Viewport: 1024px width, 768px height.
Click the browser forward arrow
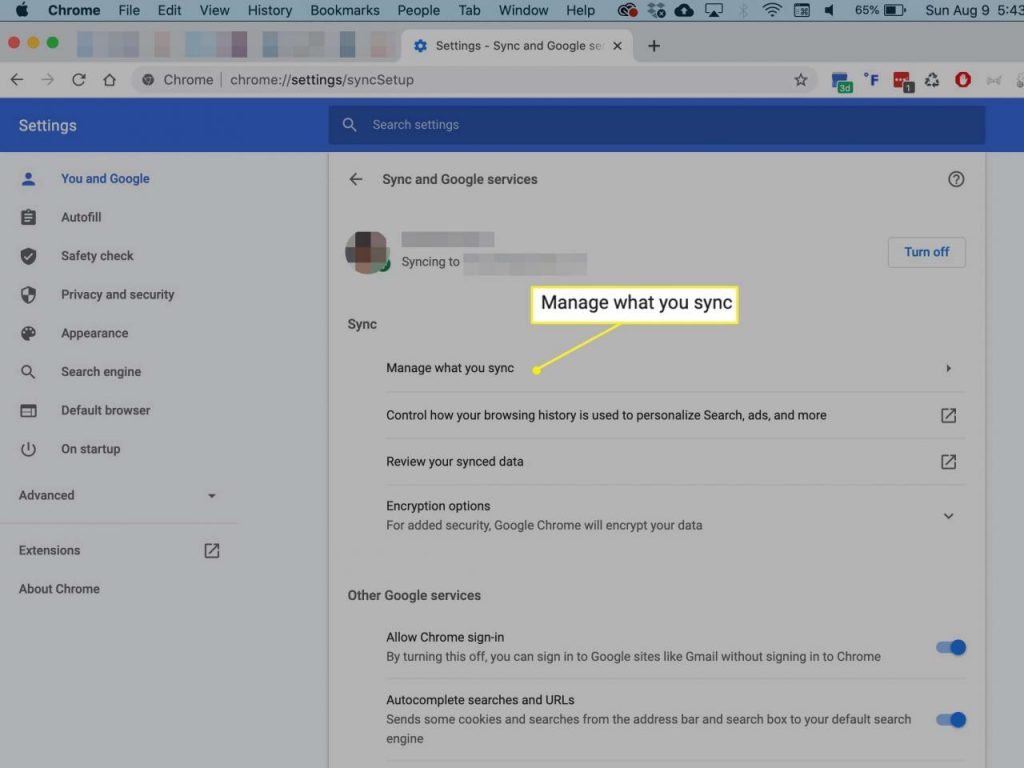pos(48,80)
